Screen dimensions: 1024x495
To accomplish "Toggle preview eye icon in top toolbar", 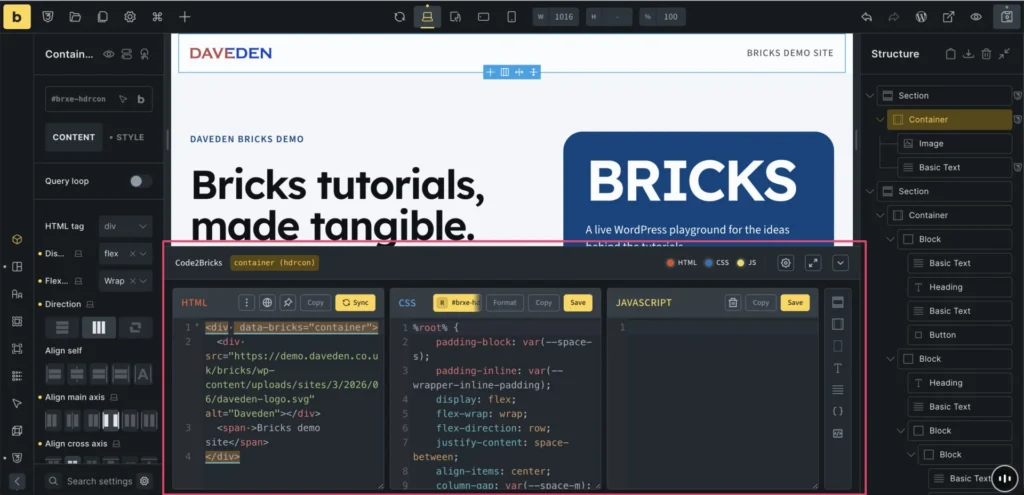I will [976, 17].
